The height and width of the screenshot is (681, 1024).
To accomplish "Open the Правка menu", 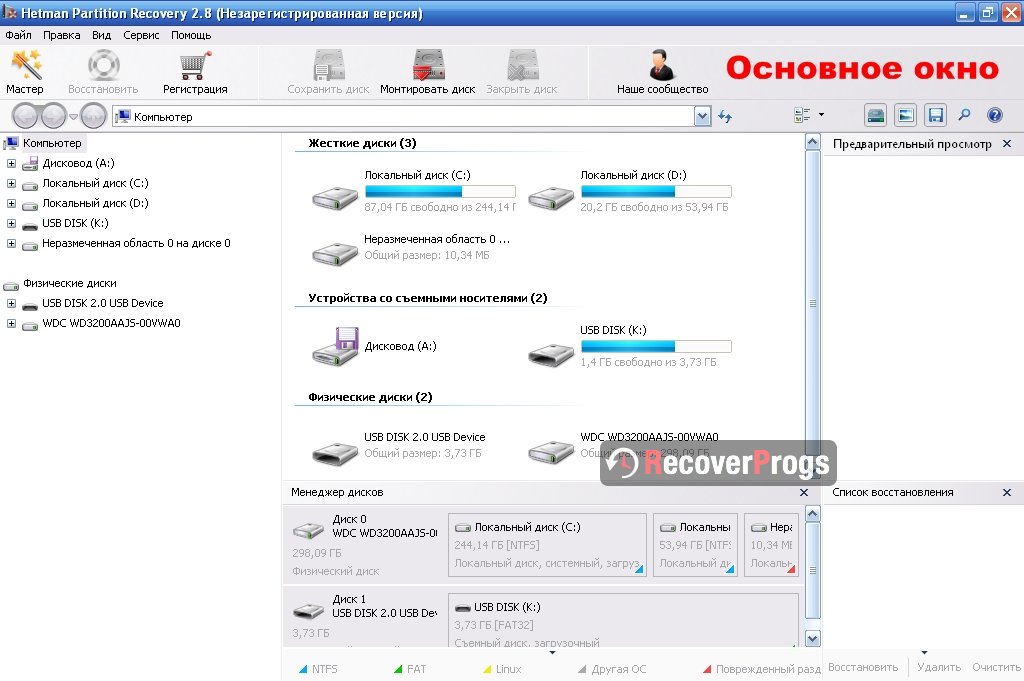I will 61,35.
